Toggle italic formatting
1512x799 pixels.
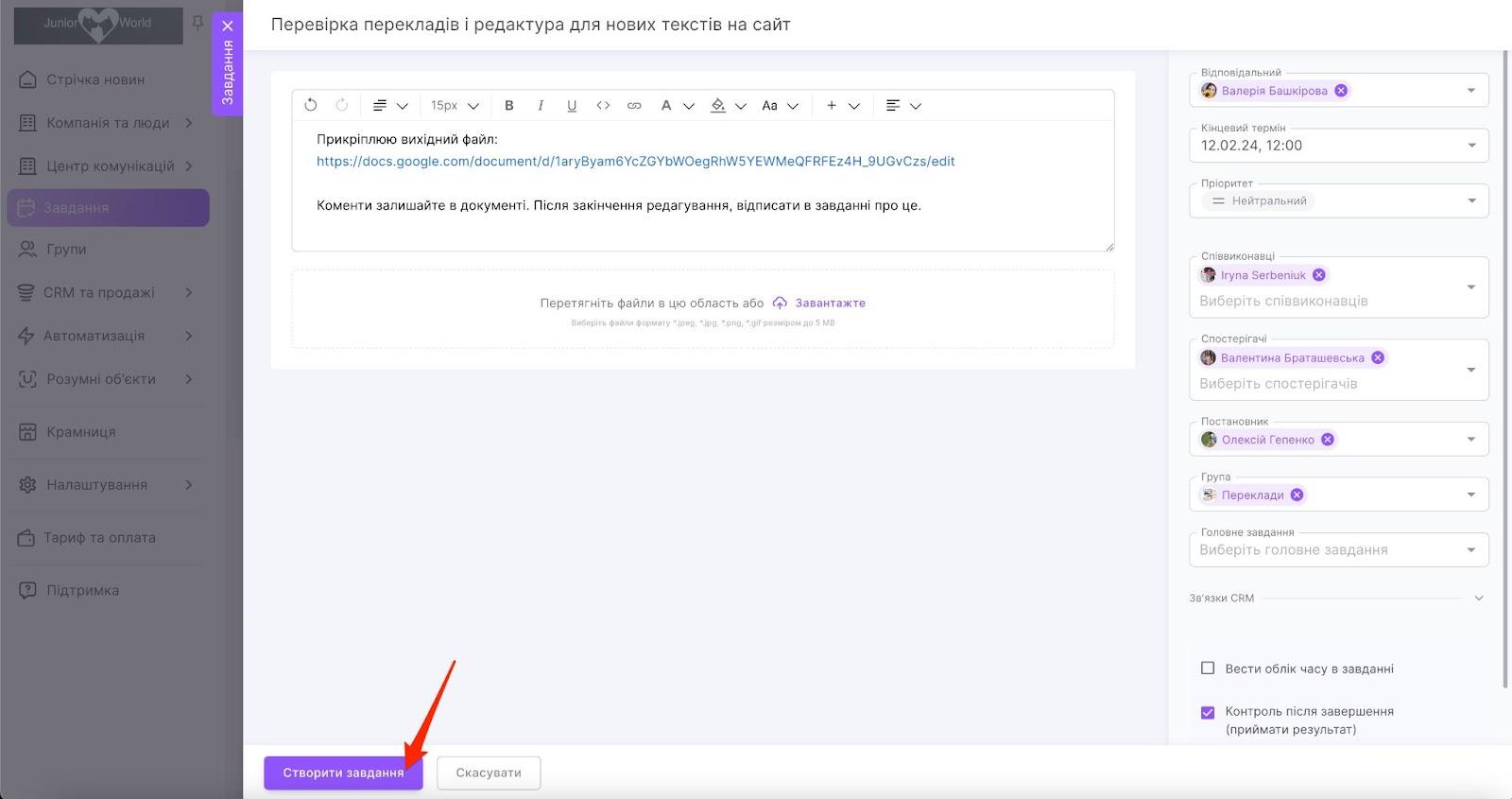click(541, 106)
